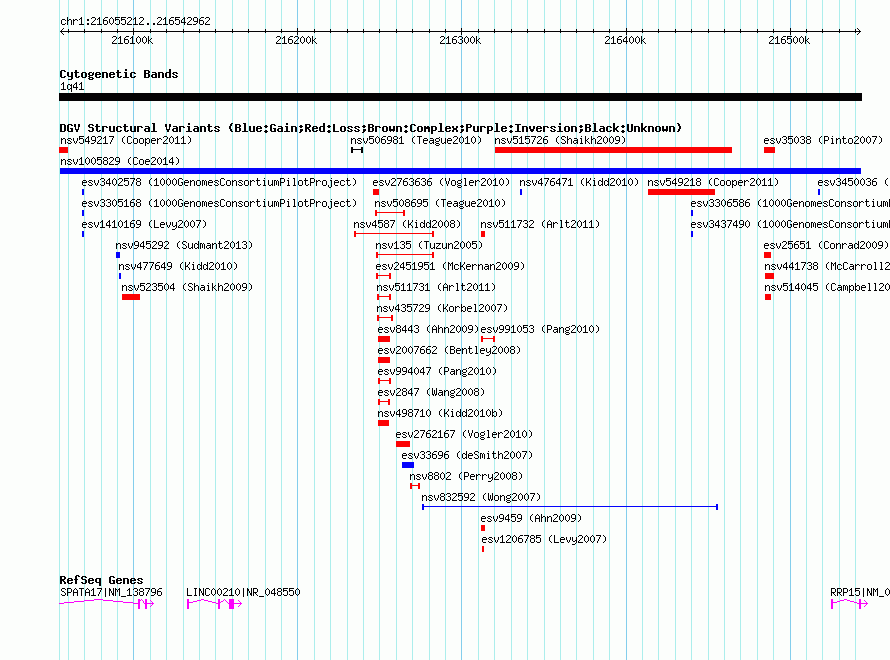
Task: Click the nsv549217 (Cooper2011) variant label
Action: tap(126, 140)
